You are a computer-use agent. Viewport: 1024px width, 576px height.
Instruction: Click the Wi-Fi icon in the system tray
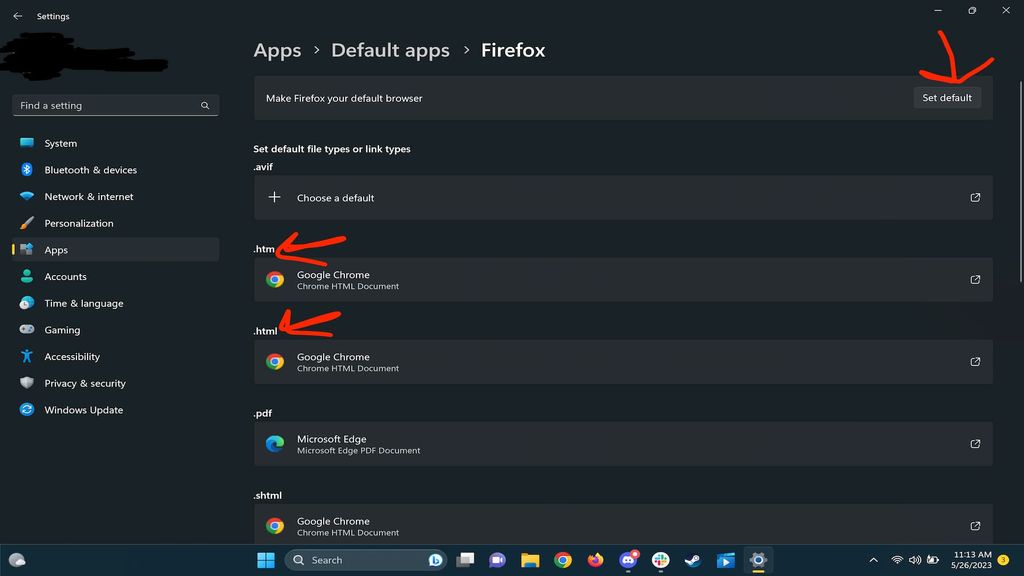(x=898, y=560)
